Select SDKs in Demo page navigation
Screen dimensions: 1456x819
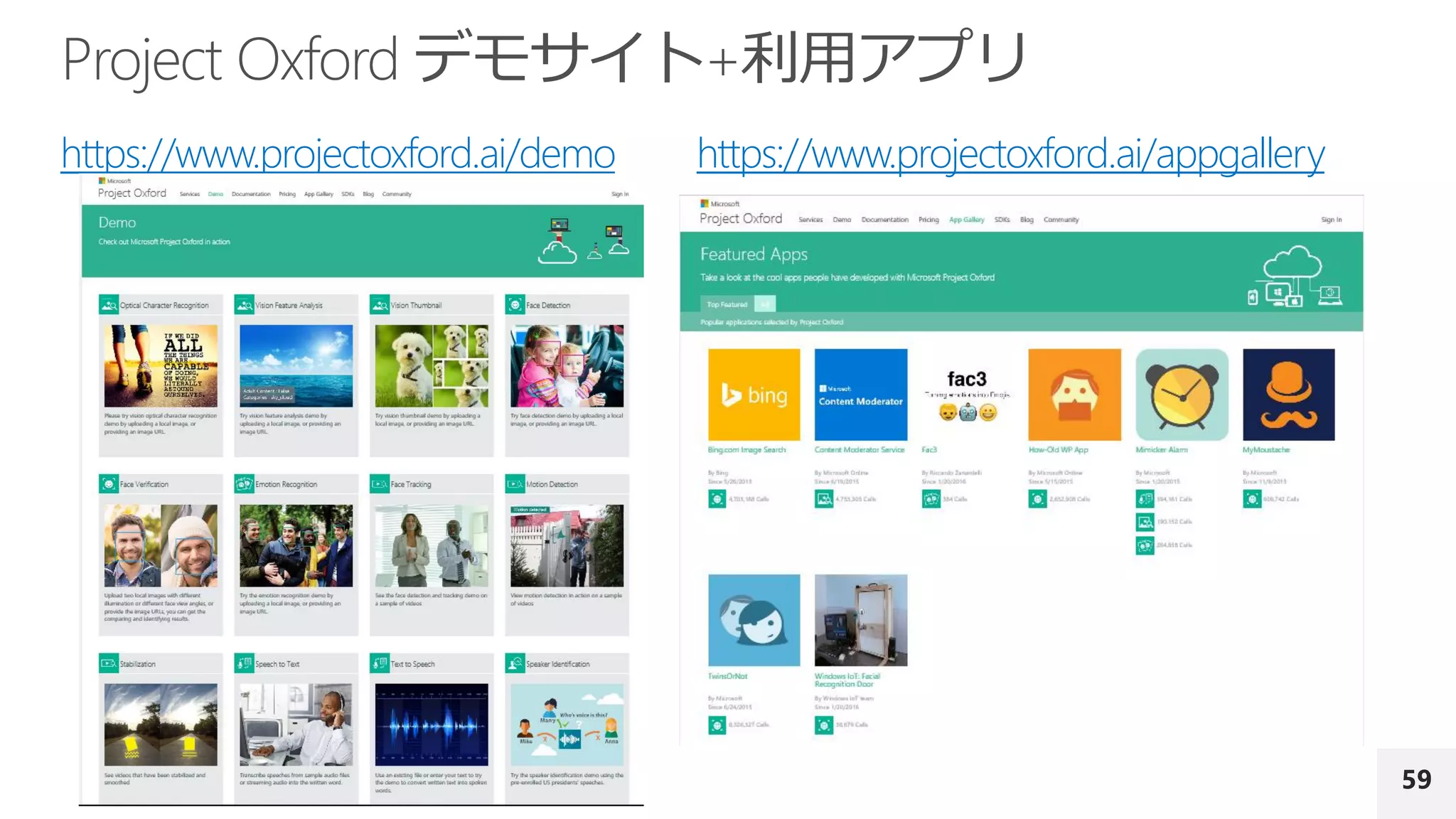(x=348, y=194)
